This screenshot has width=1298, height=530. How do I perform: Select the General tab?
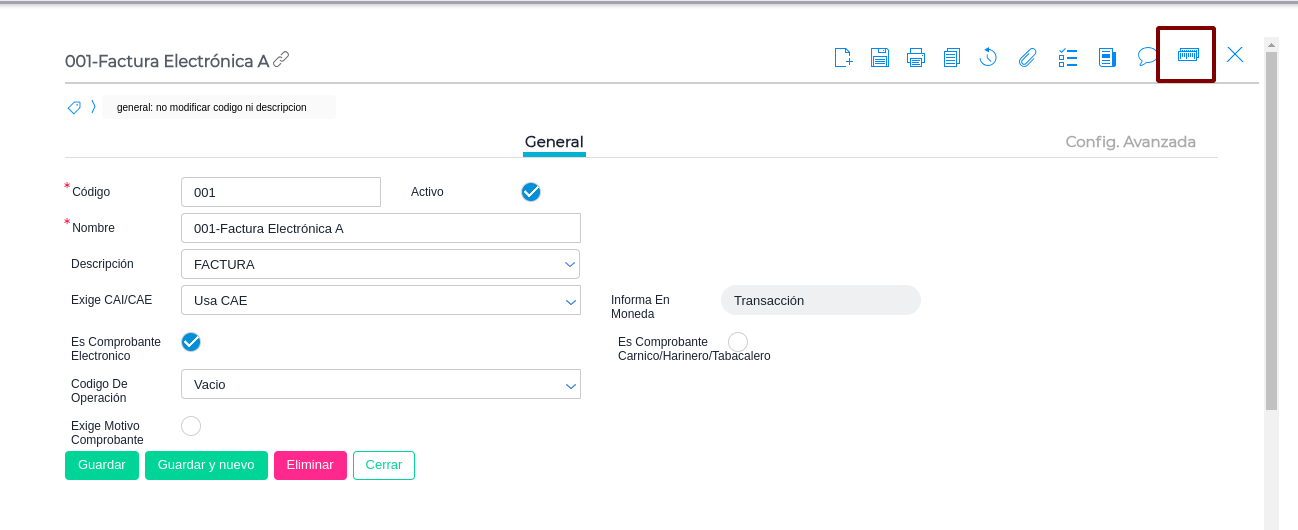point(554,142)
